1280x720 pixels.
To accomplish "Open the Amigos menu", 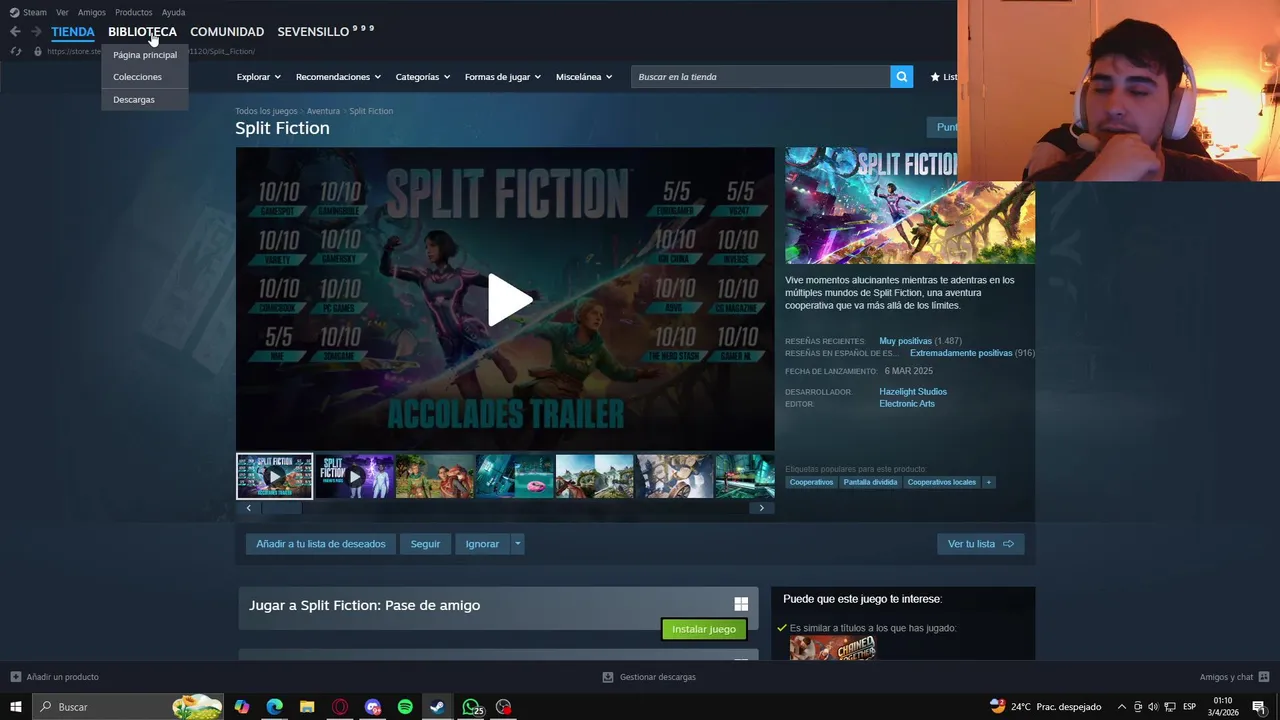I will (x=92, y=12).
